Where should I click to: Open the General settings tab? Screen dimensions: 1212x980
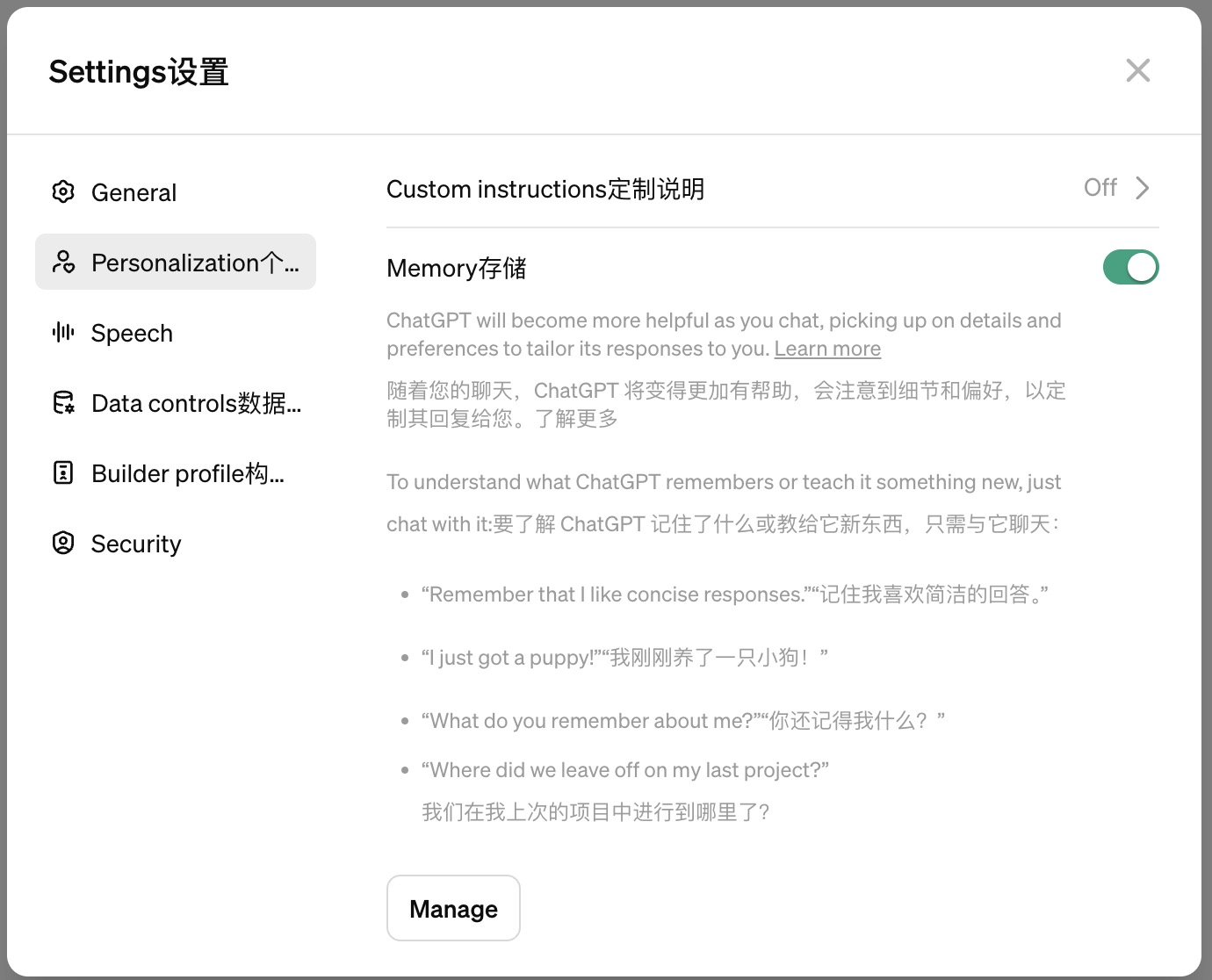(x=176, y=191)
